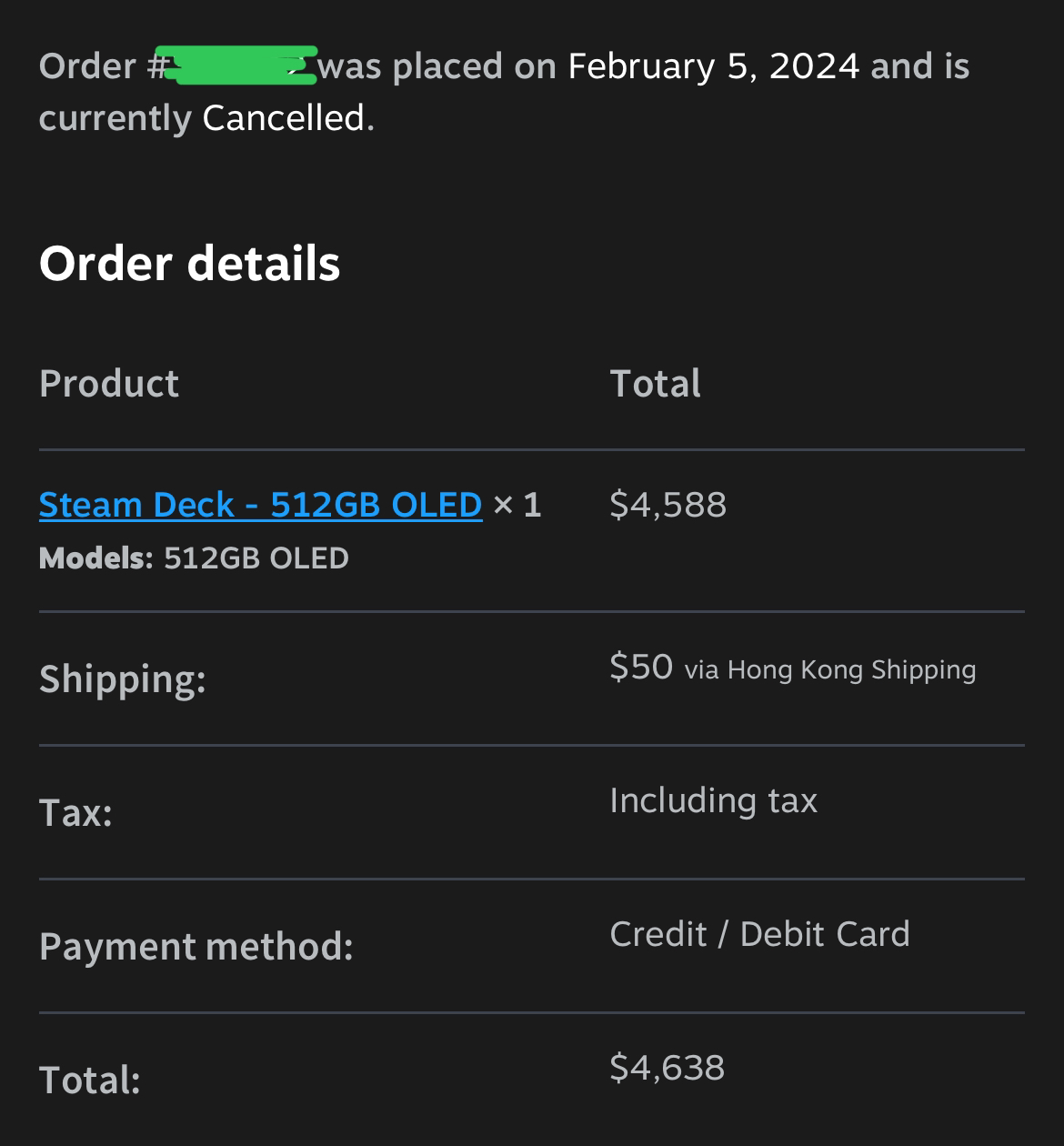Click the Credit / Debit Card value

tap(759, 934)
